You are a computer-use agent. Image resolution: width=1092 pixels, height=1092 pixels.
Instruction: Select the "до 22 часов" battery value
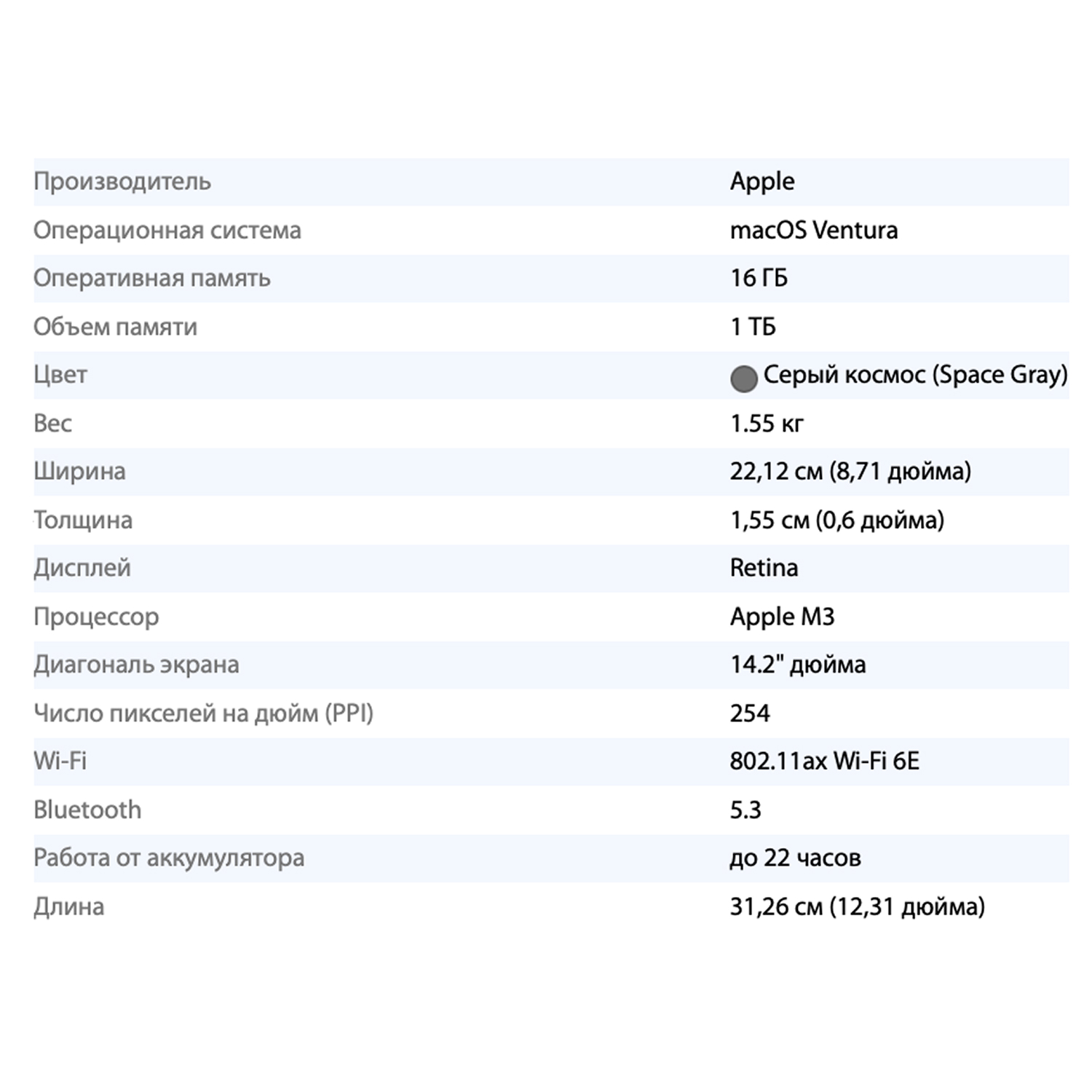(795, 858)
